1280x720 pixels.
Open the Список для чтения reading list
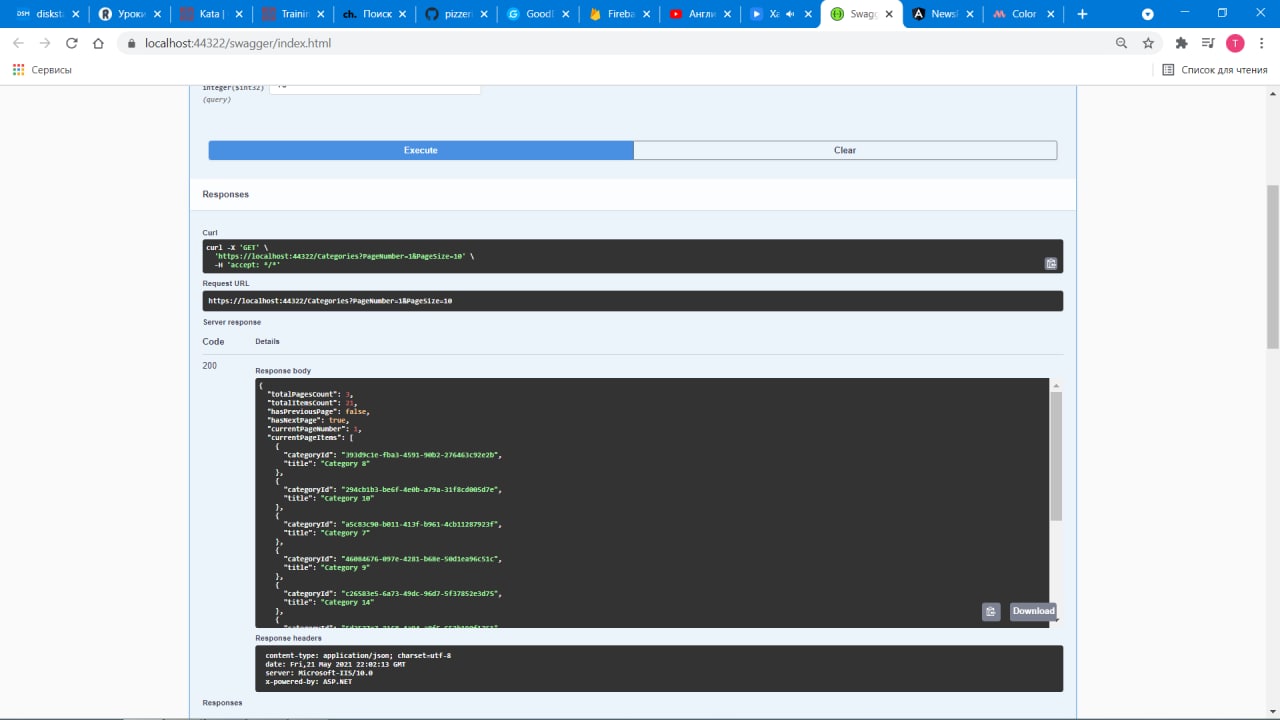click(1215, 70)
